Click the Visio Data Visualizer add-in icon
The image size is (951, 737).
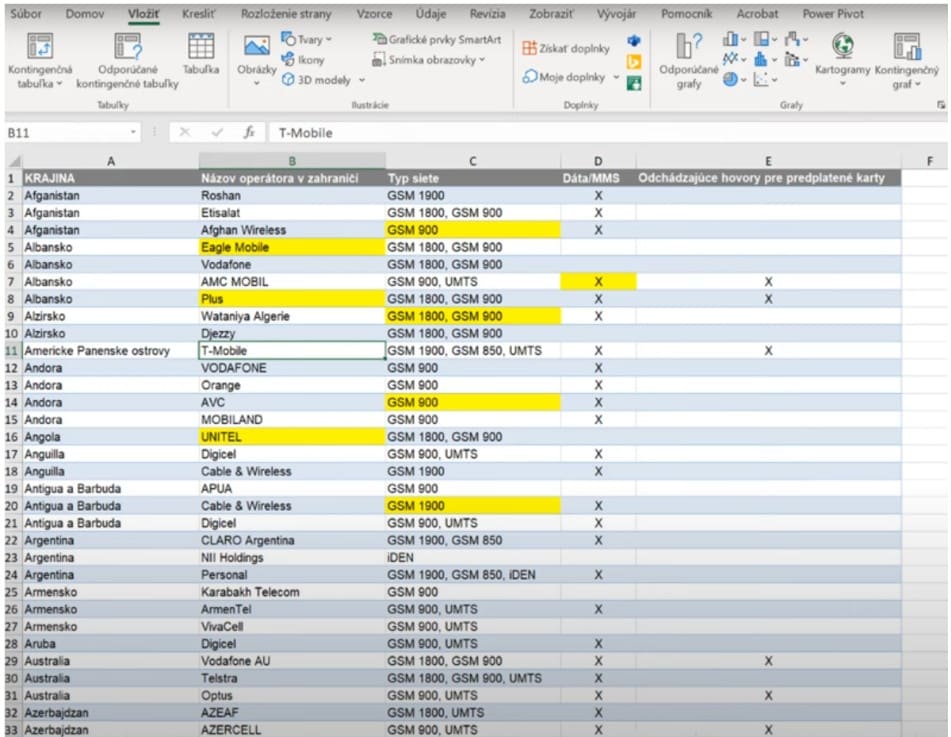(x=634, y=41)
